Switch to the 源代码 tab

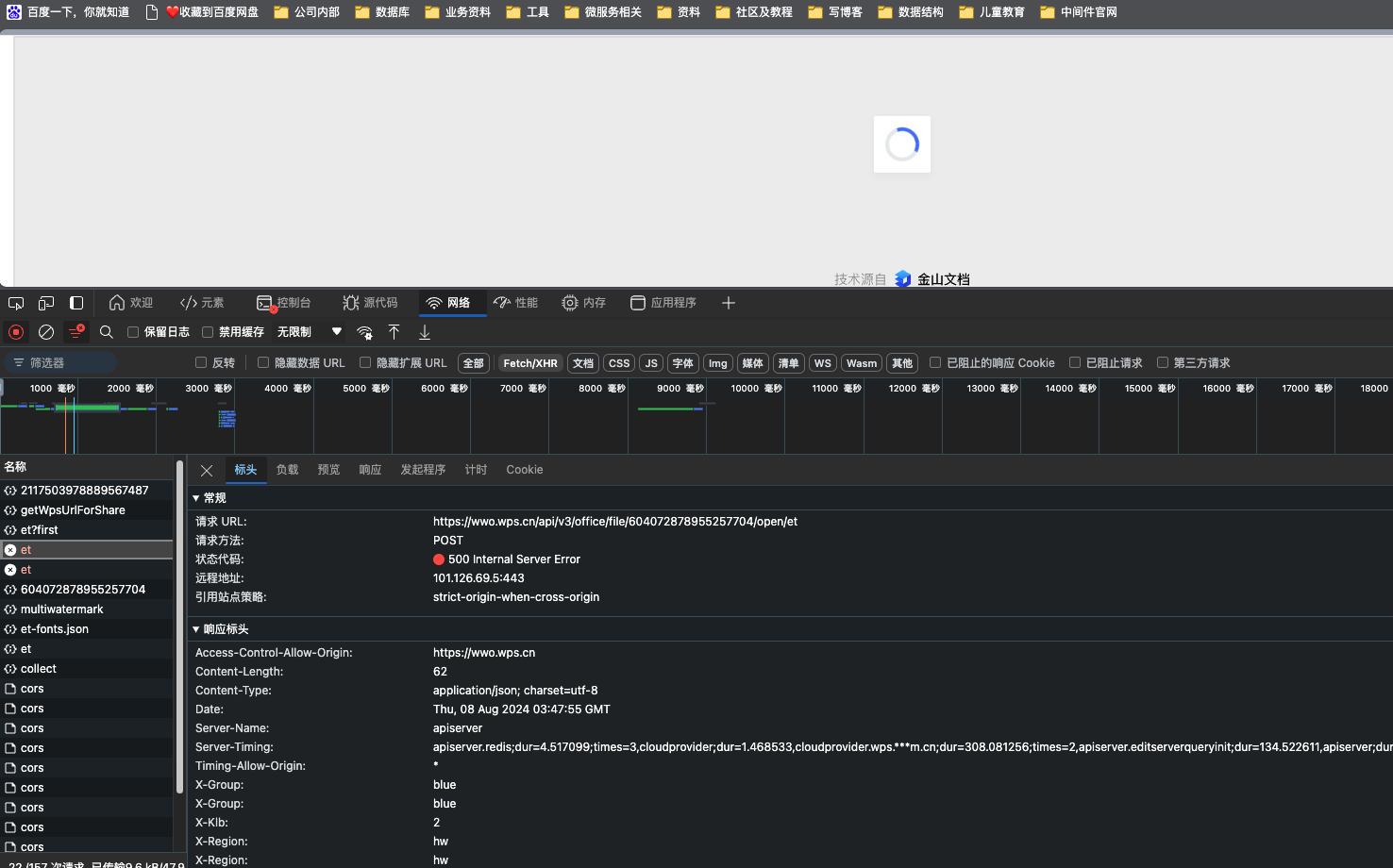(x=370, y=303)
